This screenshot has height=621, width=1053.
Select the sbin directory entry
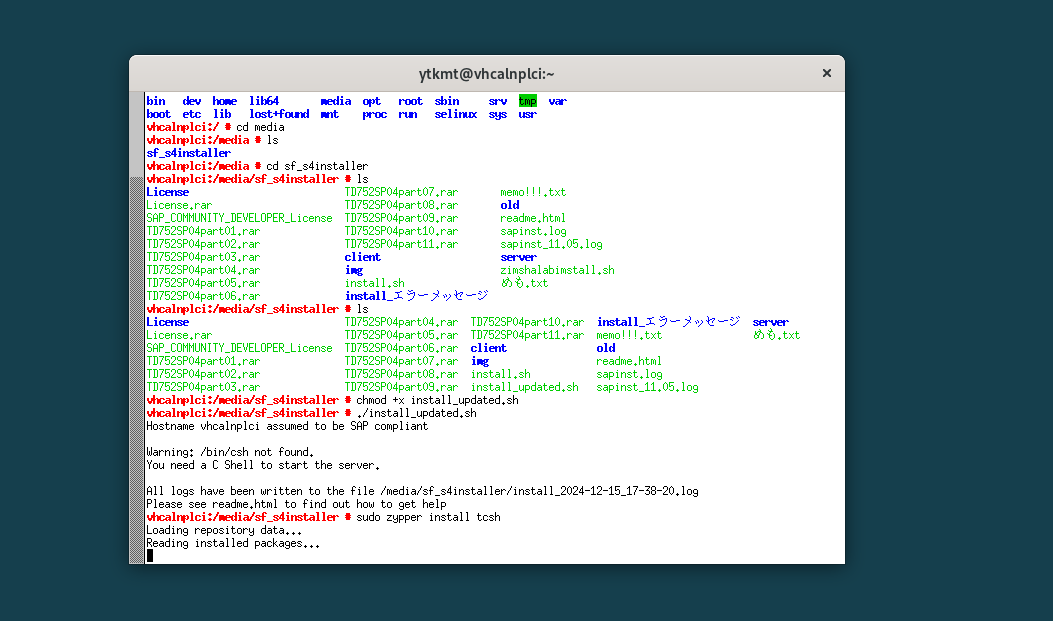tap(447, 101)
